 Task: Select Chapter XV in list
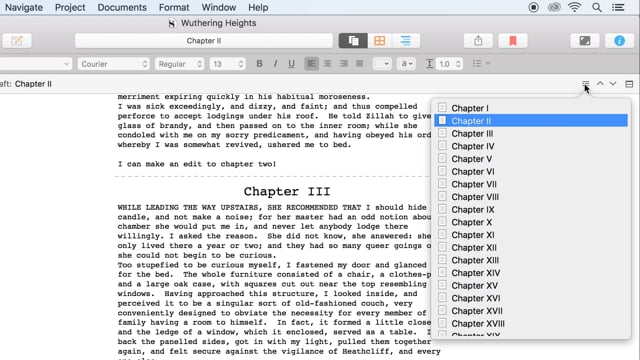click(531, 285)
